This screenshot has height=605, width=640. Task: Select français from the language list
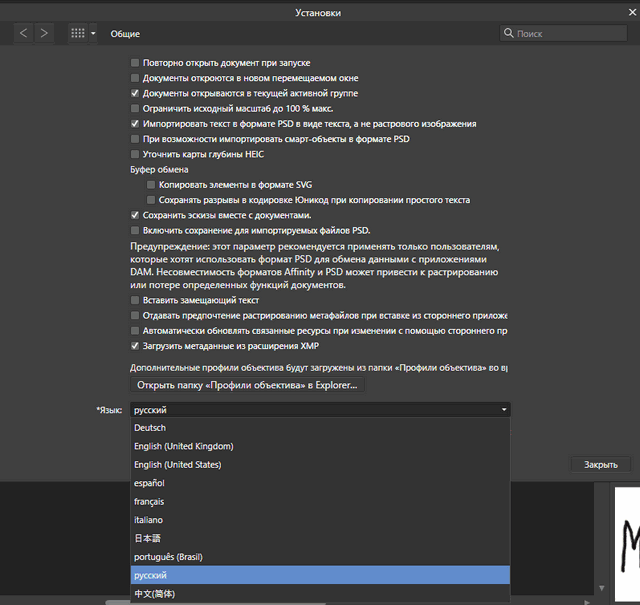(x=150, y=502)
